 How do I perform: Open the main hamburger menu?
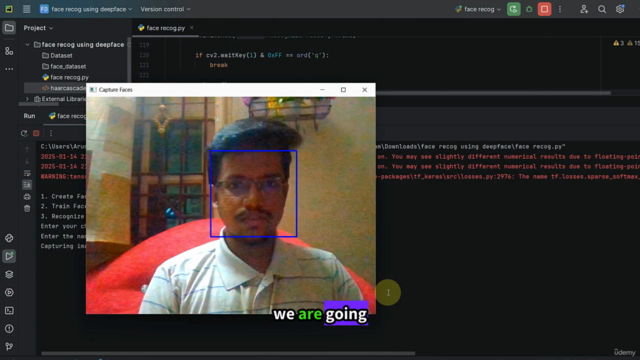pos(27,9)
